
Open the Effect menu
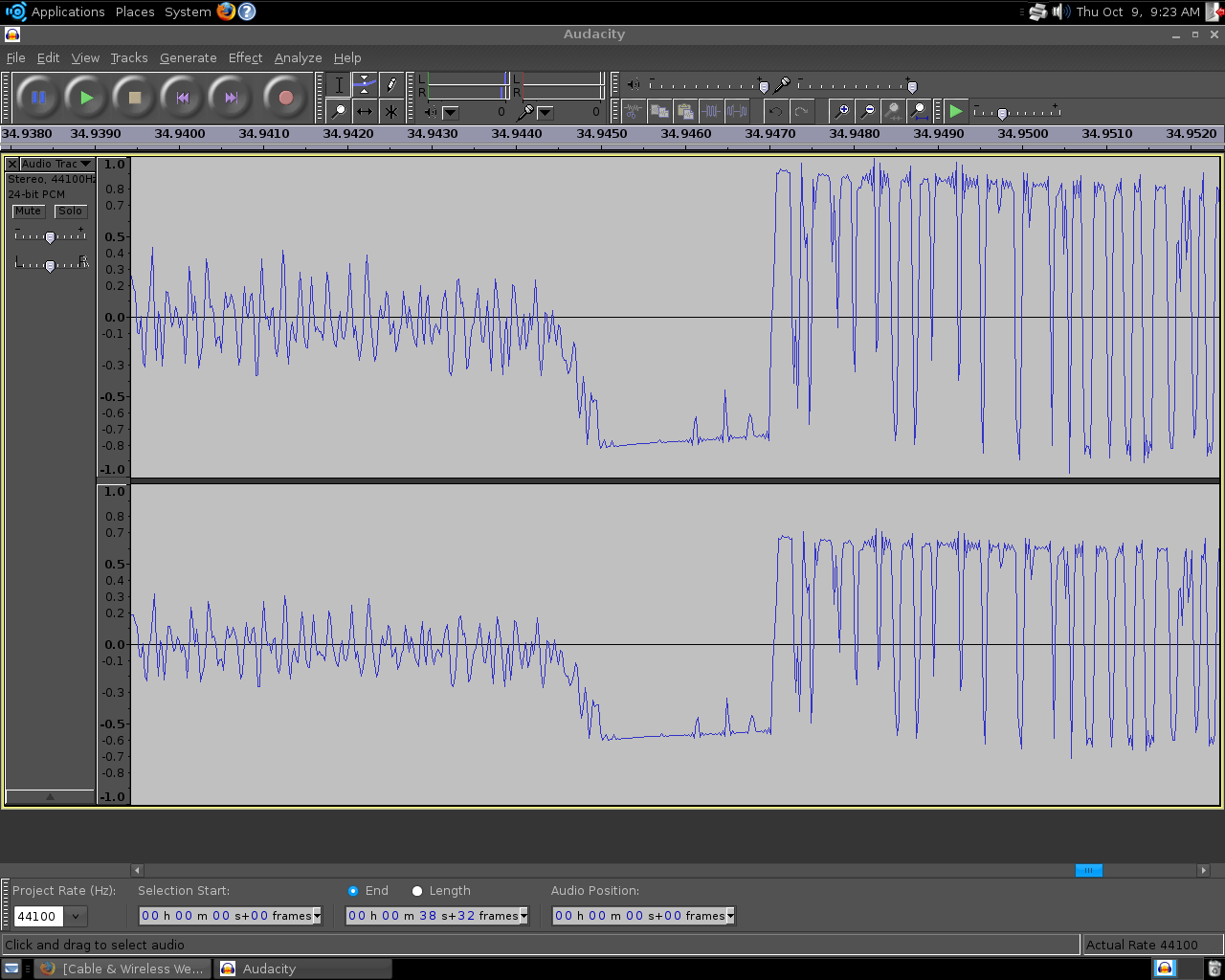245,57
